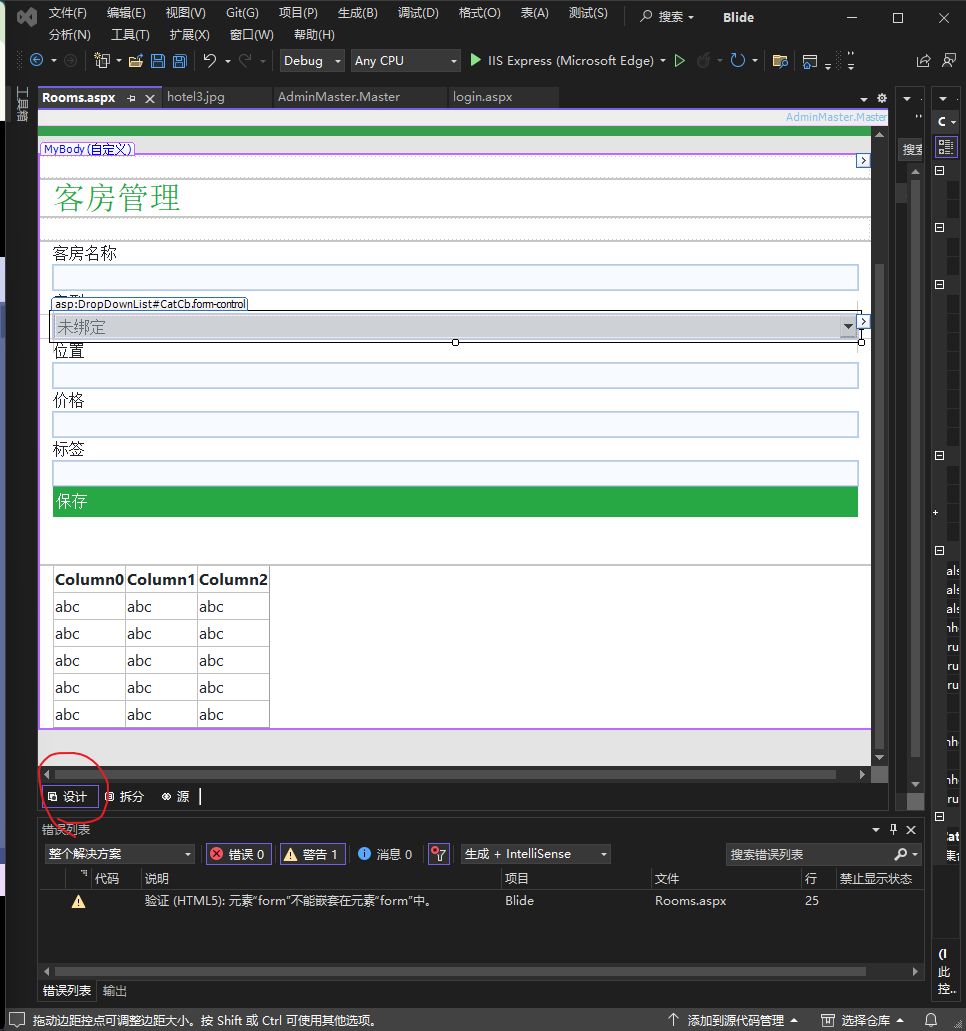
Task: Open the document tab settings gear icon
Action: tap(882, 98)
